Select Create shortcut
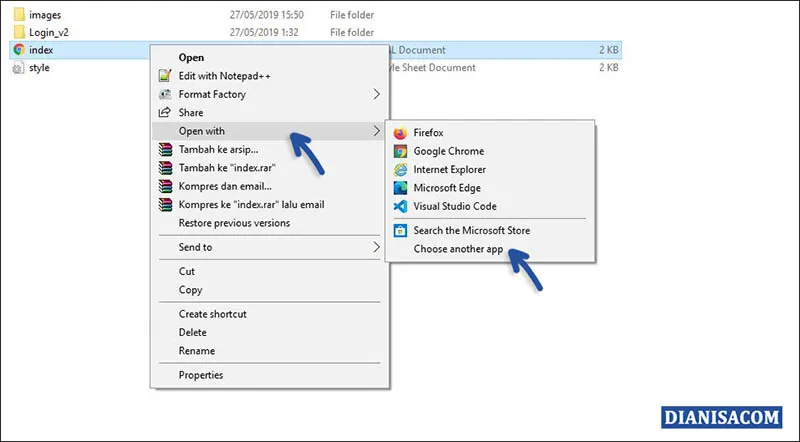800x442 pixels. point(270,314)
